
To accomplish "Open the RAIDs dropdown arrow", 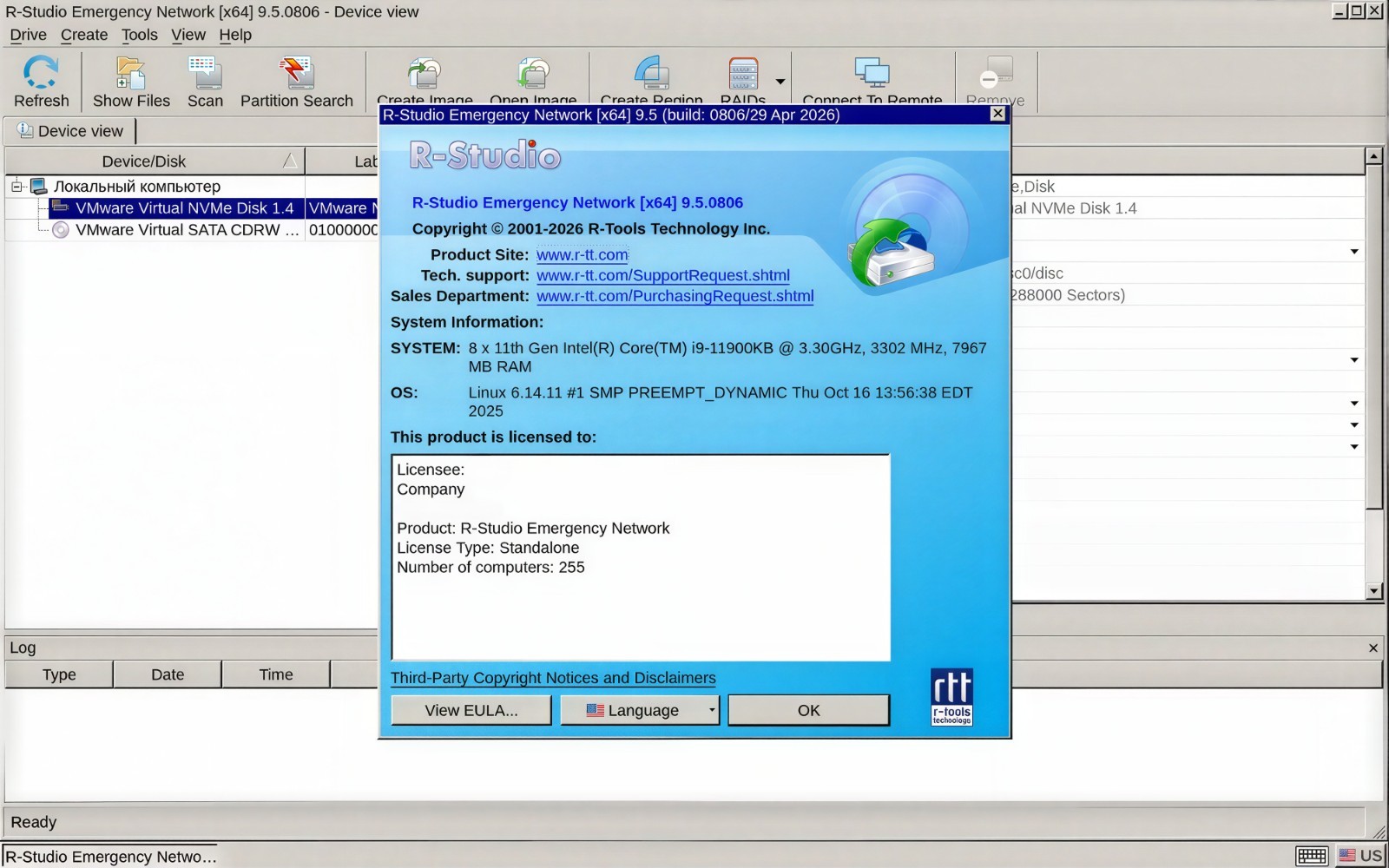I will [x=780, y=82].
